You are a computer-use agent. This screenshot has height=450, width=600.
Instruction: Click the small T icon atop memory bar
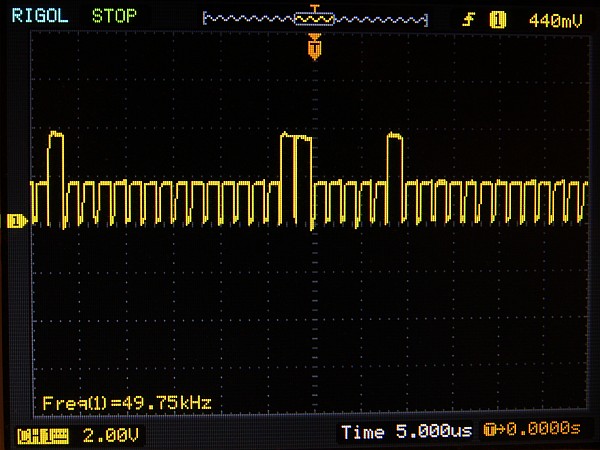(317, 9)
